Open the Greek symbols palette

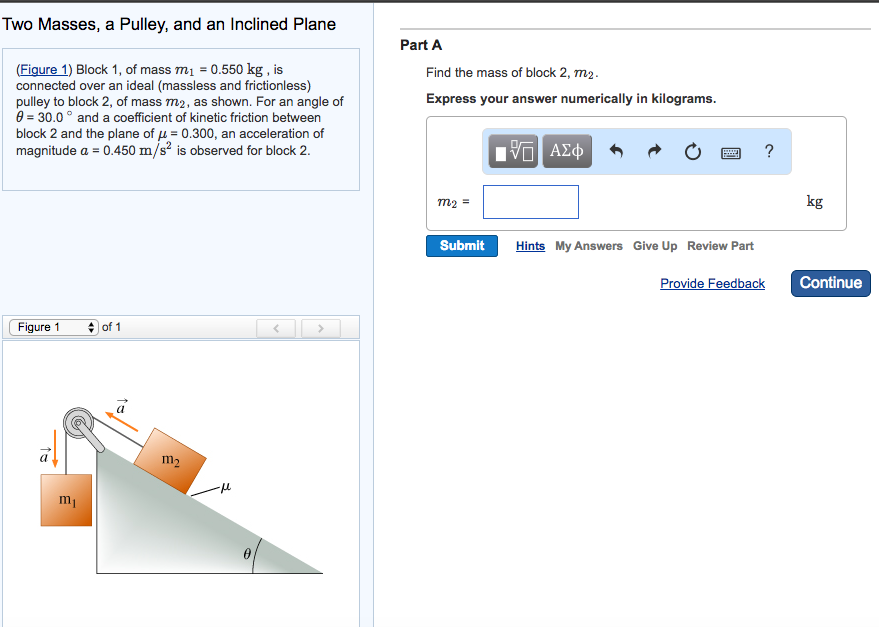(x=566, y=152)
